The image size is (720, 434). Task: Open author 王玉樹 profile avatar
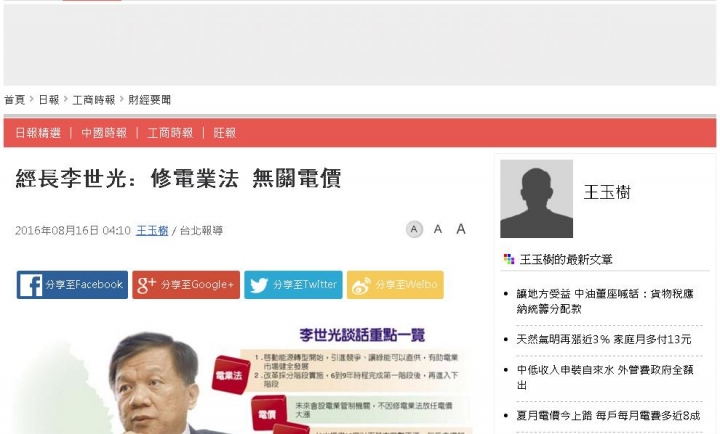[536, 199]
